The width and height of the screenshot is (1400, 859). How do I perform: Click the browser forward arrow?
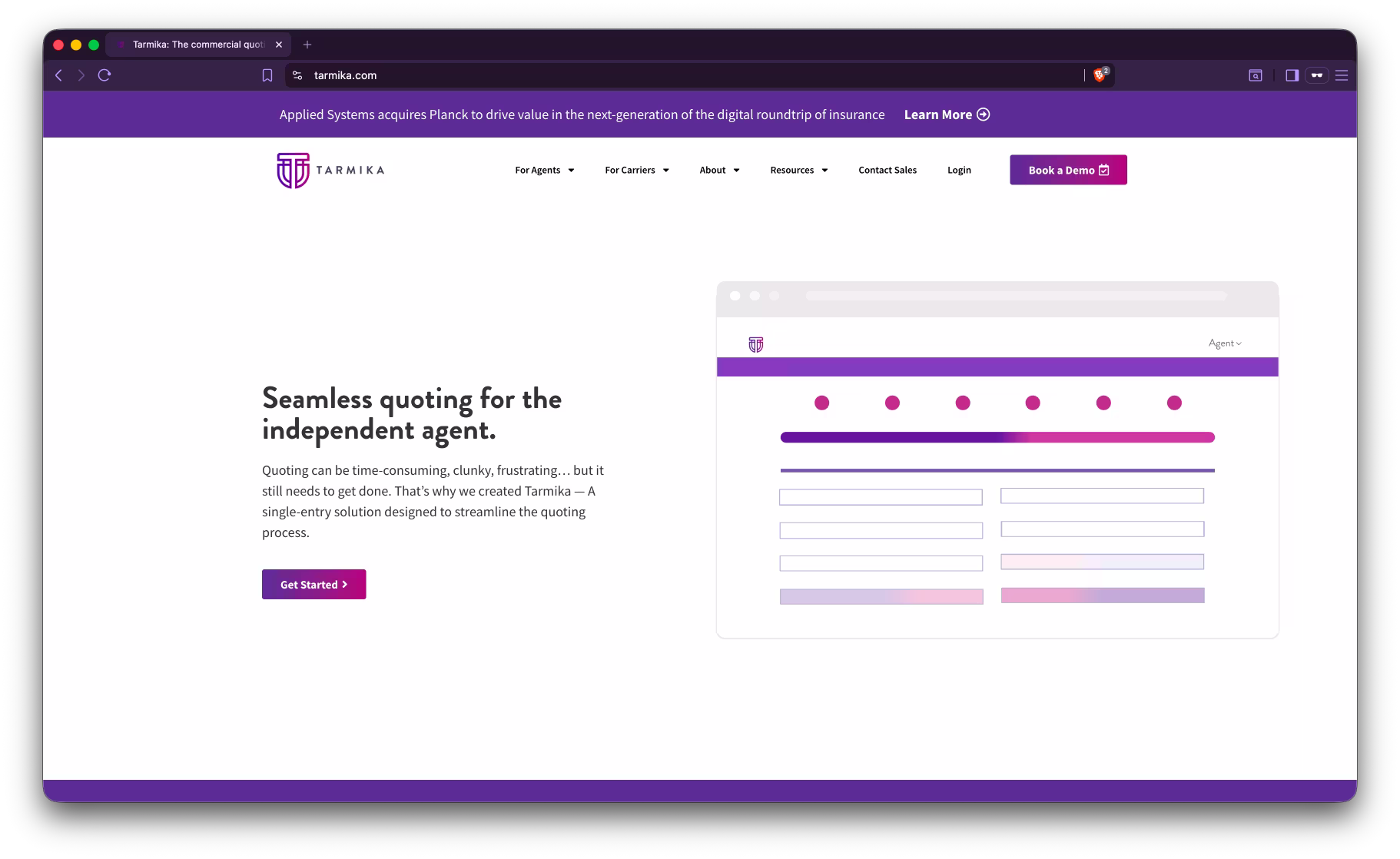coord(81,75)
